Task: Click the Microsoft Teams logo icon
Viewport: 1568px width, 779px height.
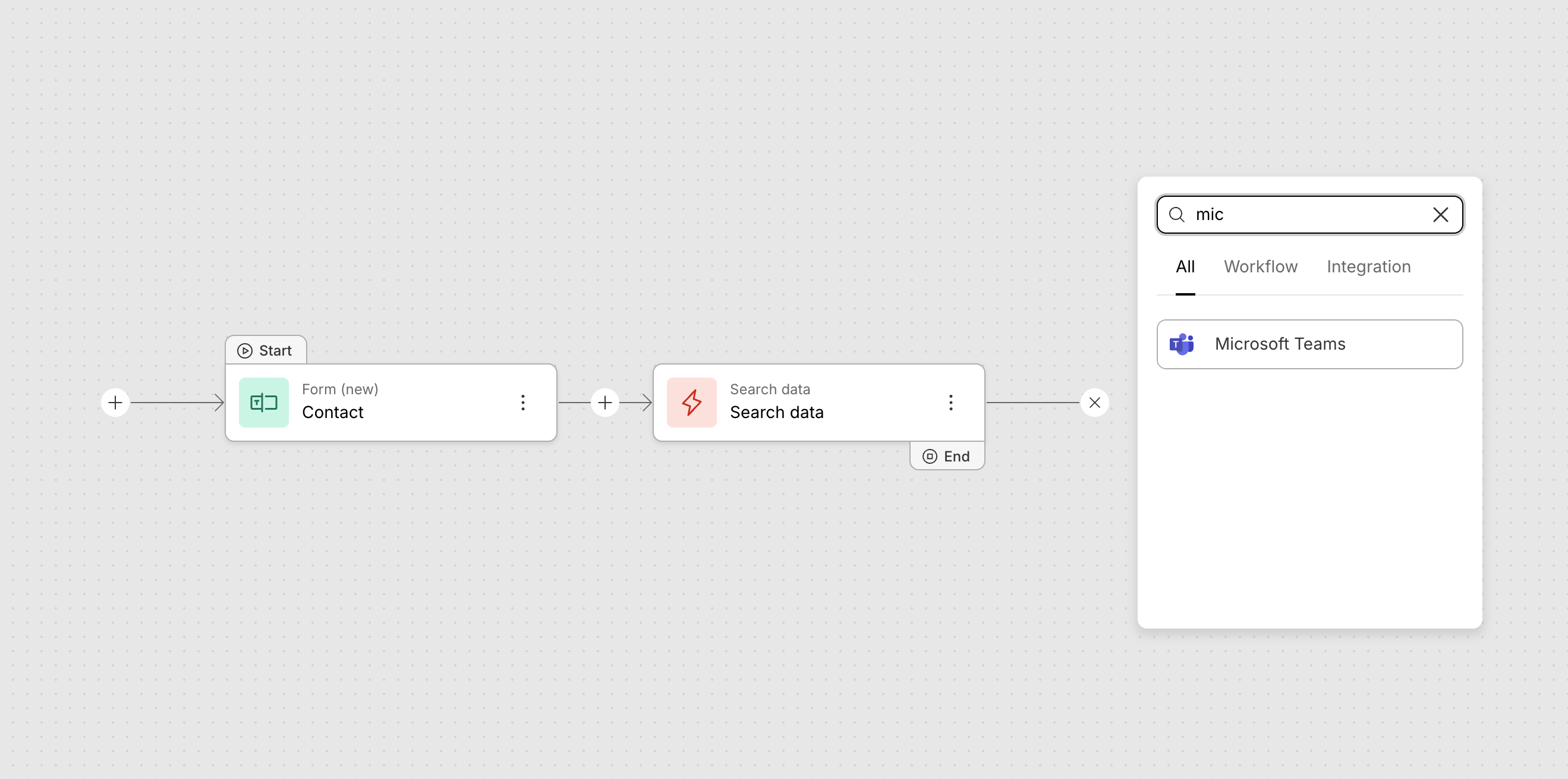Action: click(x=1182, y=344)
